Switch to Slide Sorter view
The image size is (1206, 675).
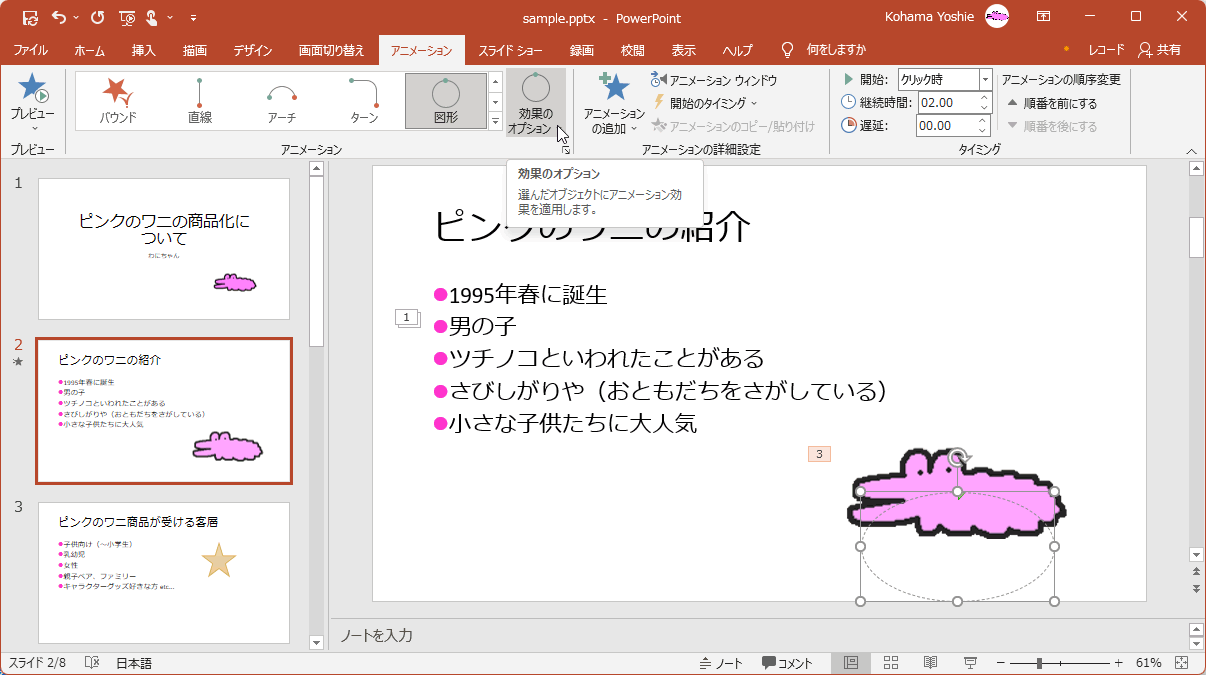889,661
